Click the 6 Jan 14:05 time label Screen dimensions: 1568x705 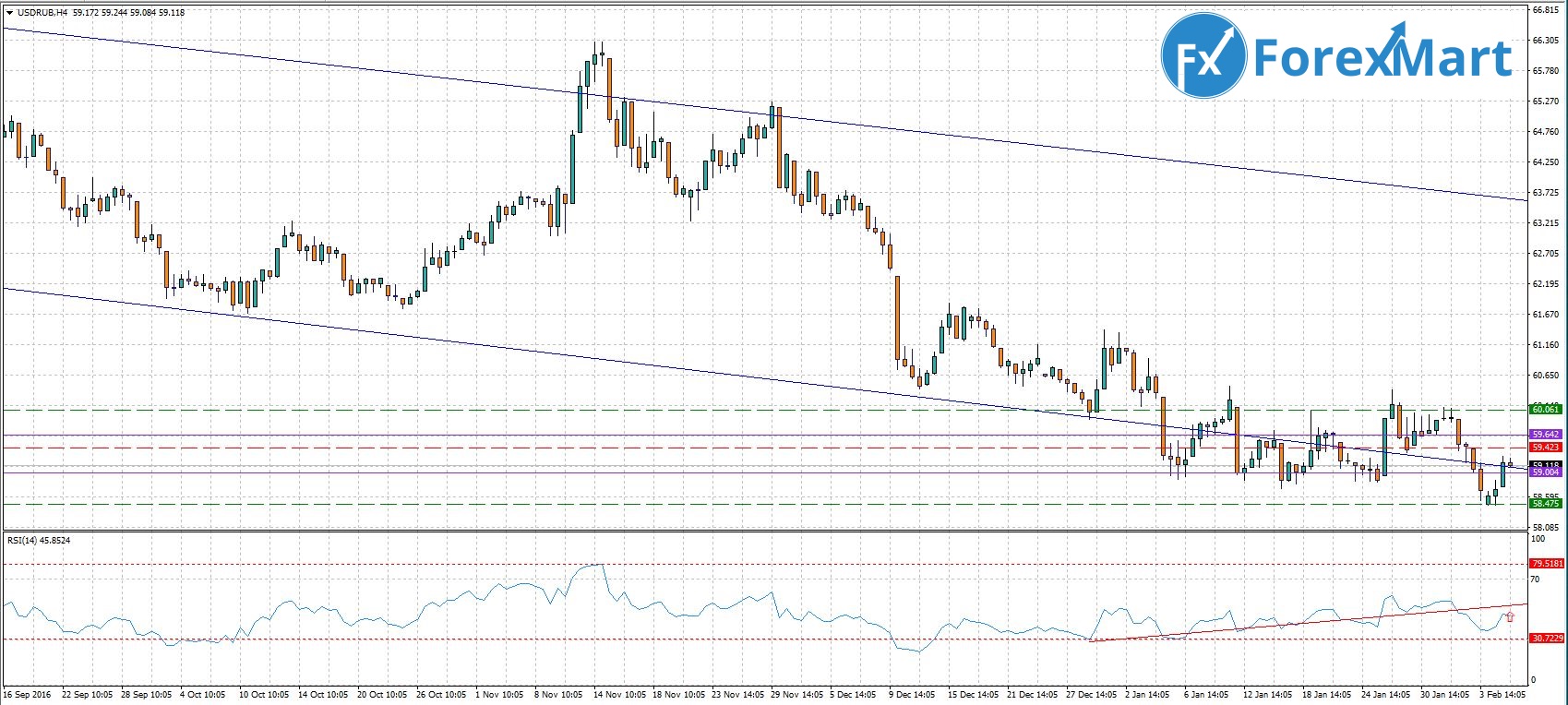(x=1207, y=693)
